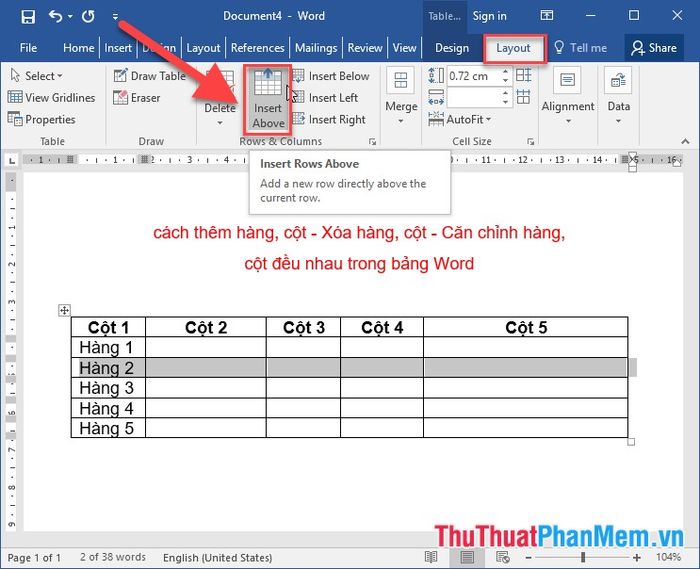The height and width of the screenshot is (569, 700).
Task: Activate the Eraser tool
Action: (x=137, y=97)
